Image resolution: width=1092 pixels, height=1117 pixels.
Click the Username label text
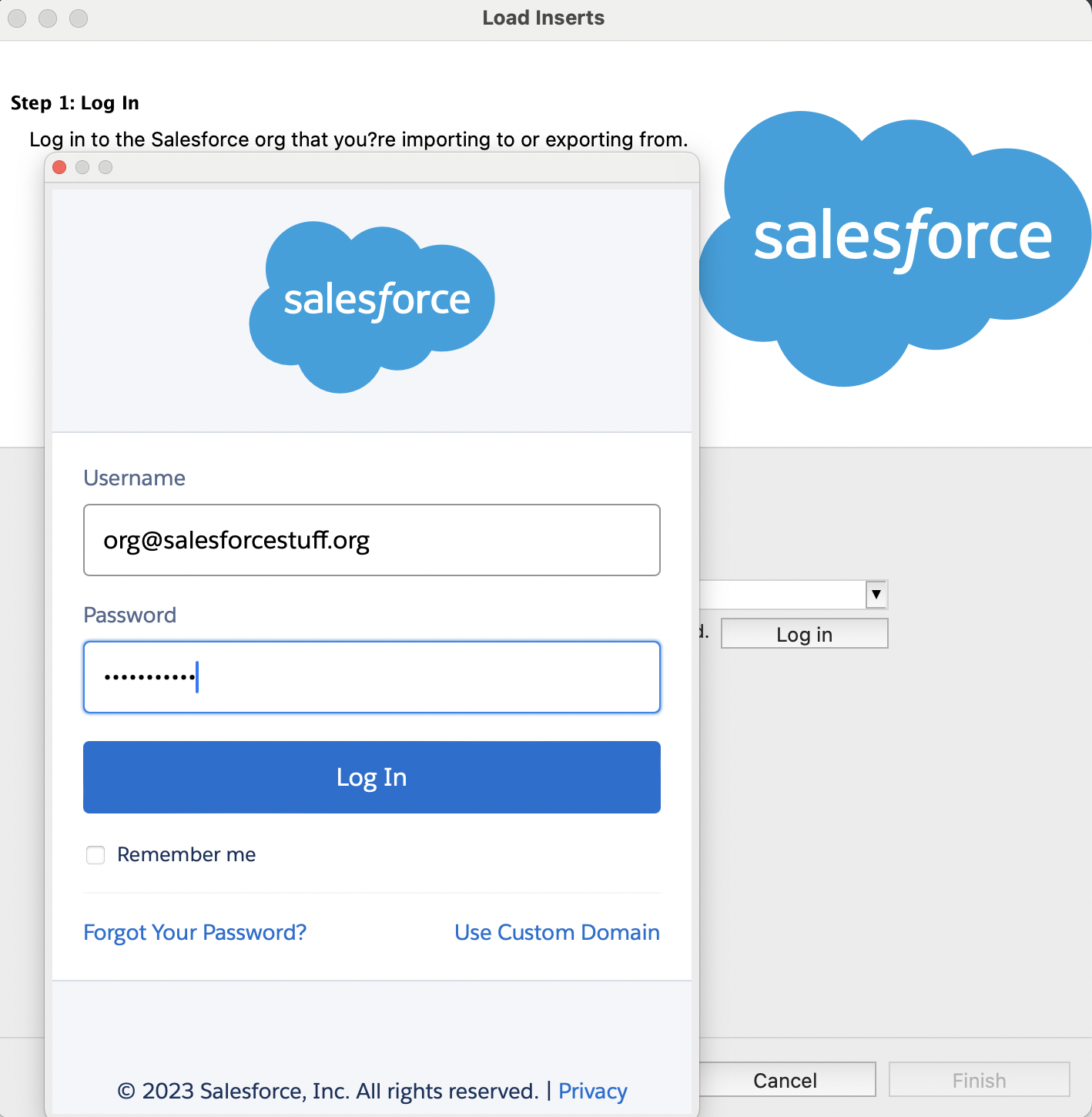pyautogui.click(x=134, y=478)
